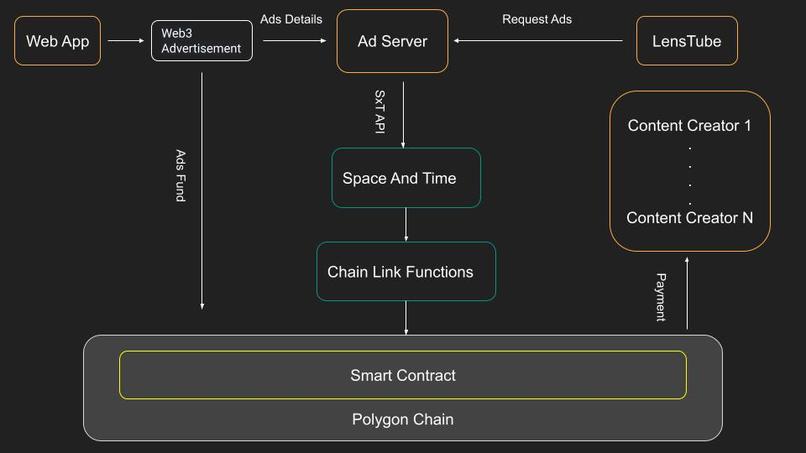Click the Content Creator N text

pos(689,218)
